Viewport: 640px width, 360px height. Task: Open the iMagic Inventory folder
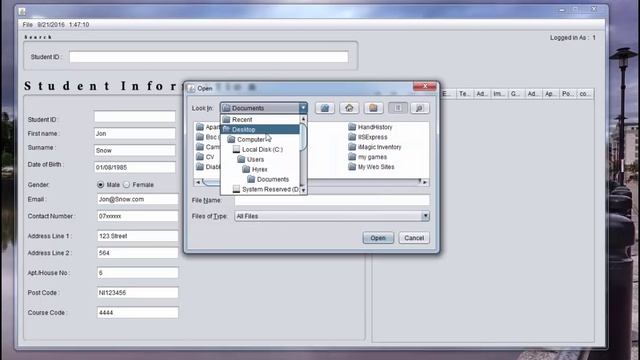click(x=375, y=147)
